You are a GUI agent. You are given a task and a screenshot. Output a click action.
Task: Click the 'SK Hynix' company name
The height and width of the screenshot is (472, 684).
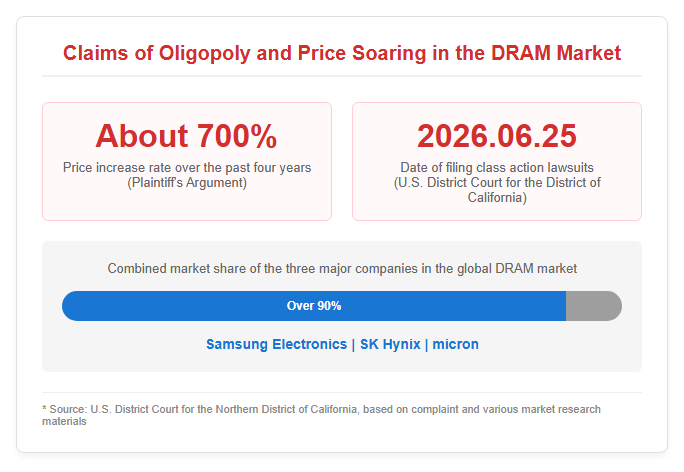point(390,344)
